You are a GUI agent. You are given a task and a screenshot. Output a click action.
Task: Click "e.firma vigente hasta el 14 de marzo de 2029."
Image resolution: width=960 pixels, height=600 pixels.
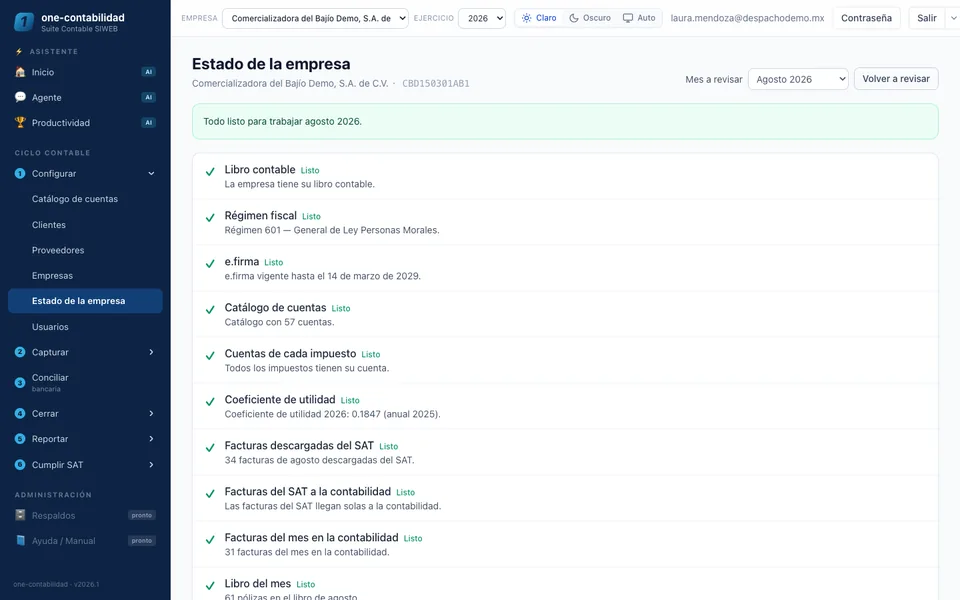323,276
